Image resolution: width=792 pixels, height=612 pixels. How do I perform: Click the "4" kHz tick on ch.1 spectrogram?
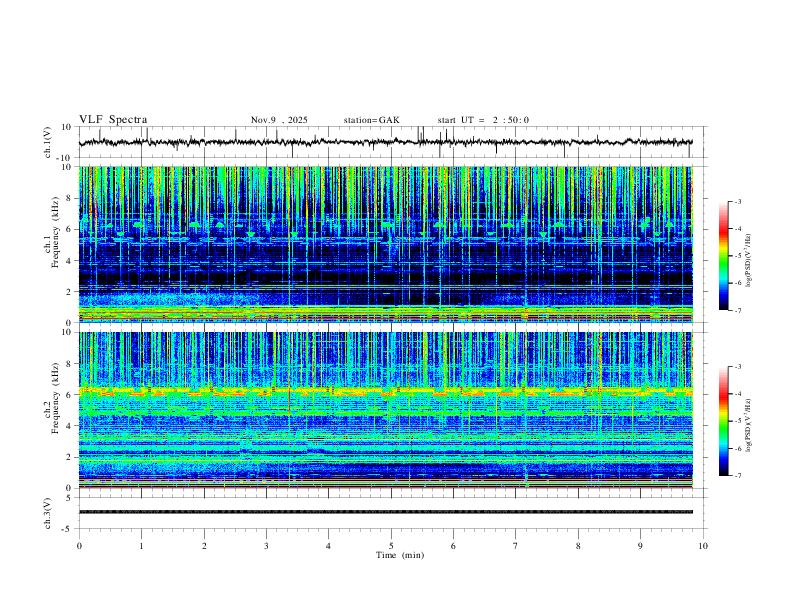(x=70, y=261)
